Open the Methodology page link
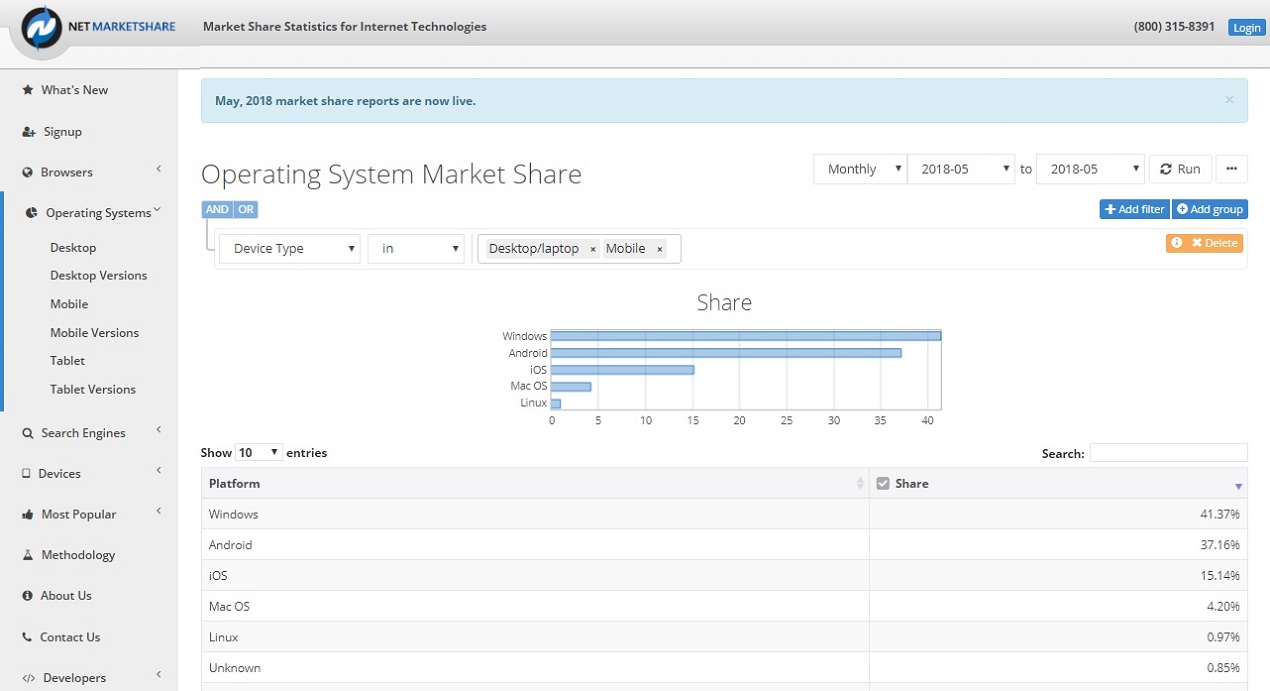 pyautogui.click(x=78, y=555)
